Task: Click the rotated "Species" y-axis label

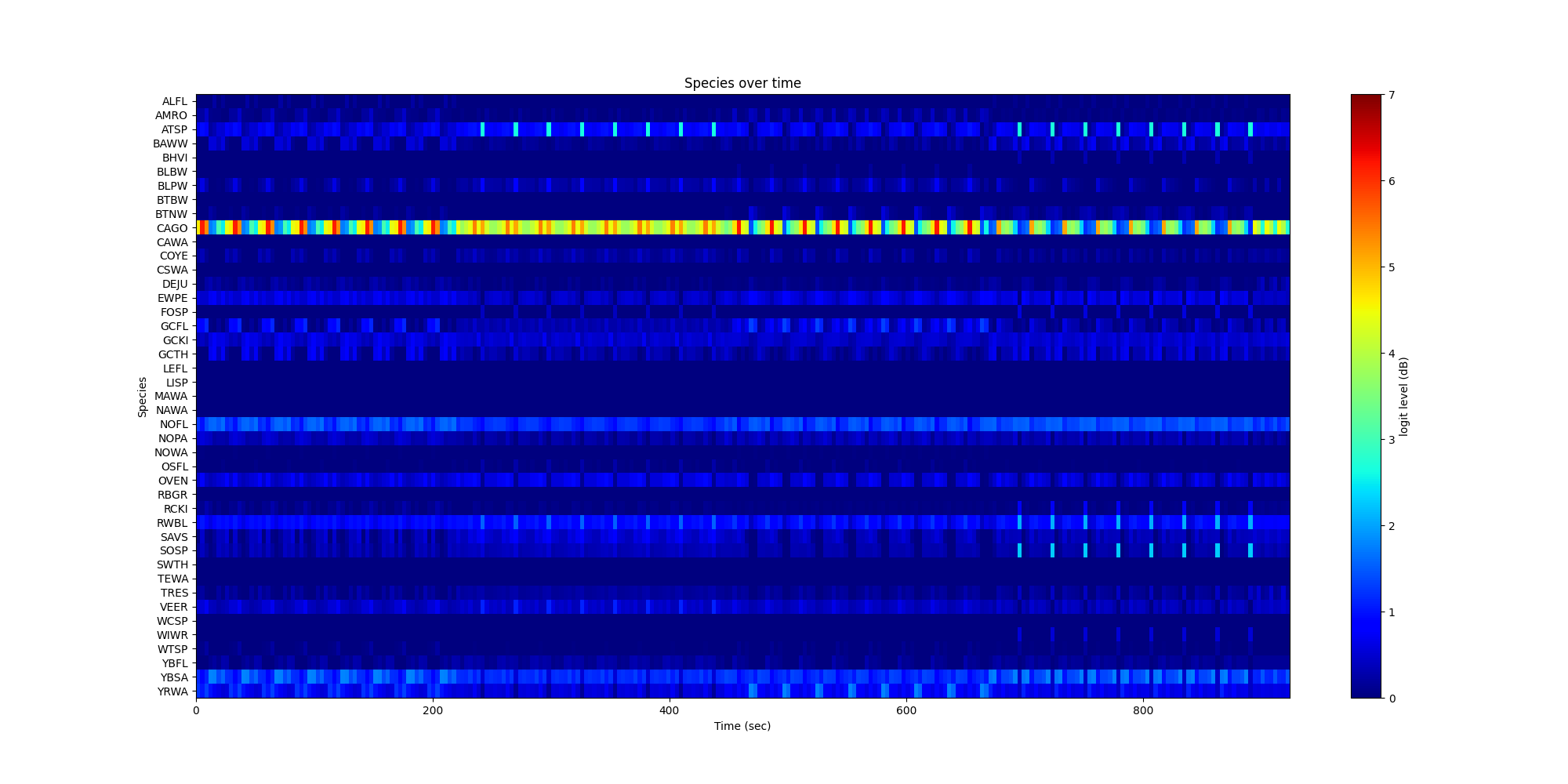Action: [143, 397]
